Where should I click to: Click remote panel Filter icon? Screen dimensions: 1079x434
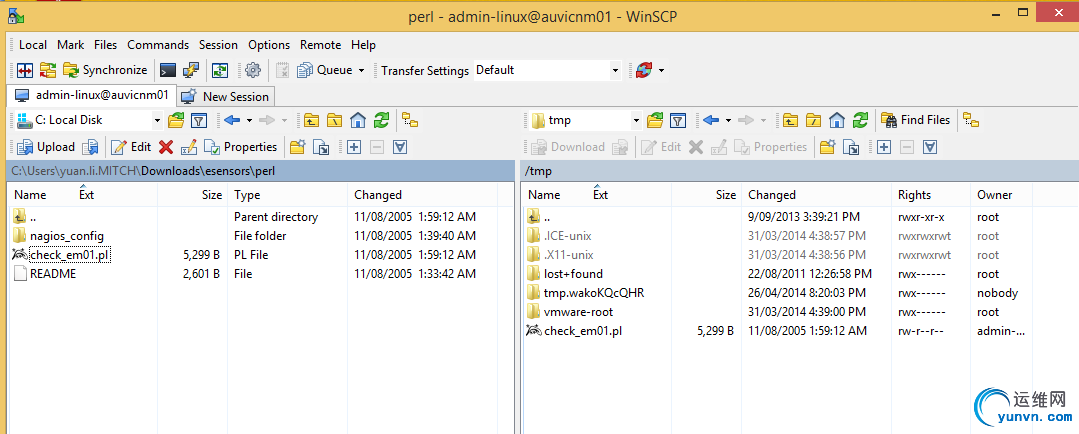[678, 120]
